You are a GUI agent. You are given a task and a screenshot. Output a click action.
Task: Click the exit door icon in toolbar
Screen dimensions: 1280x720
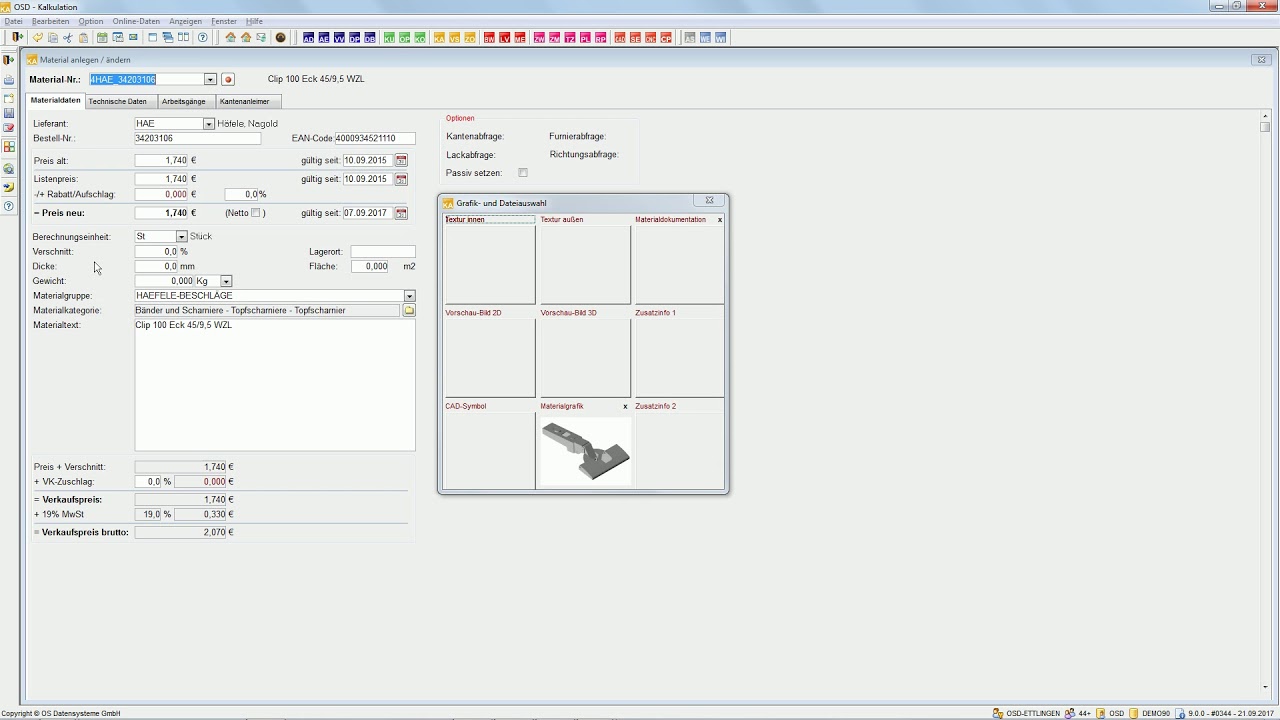[x=17, y=38]
